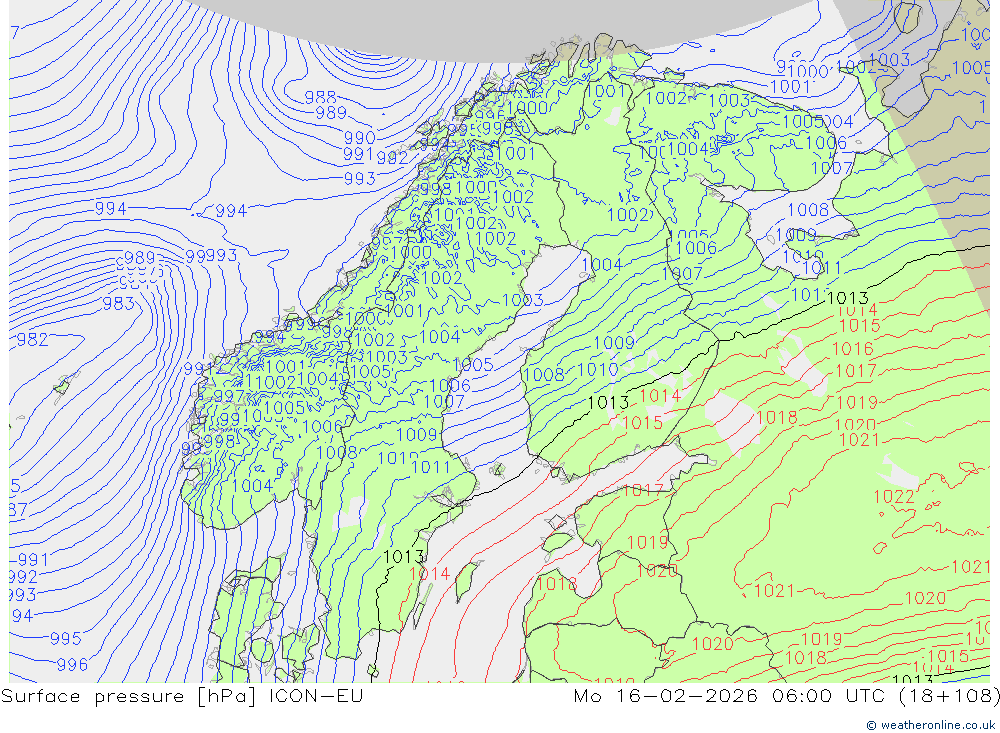Screen dimensions: 1000x733
Task: Click the 990 isobar label
Action: point(360,138)
